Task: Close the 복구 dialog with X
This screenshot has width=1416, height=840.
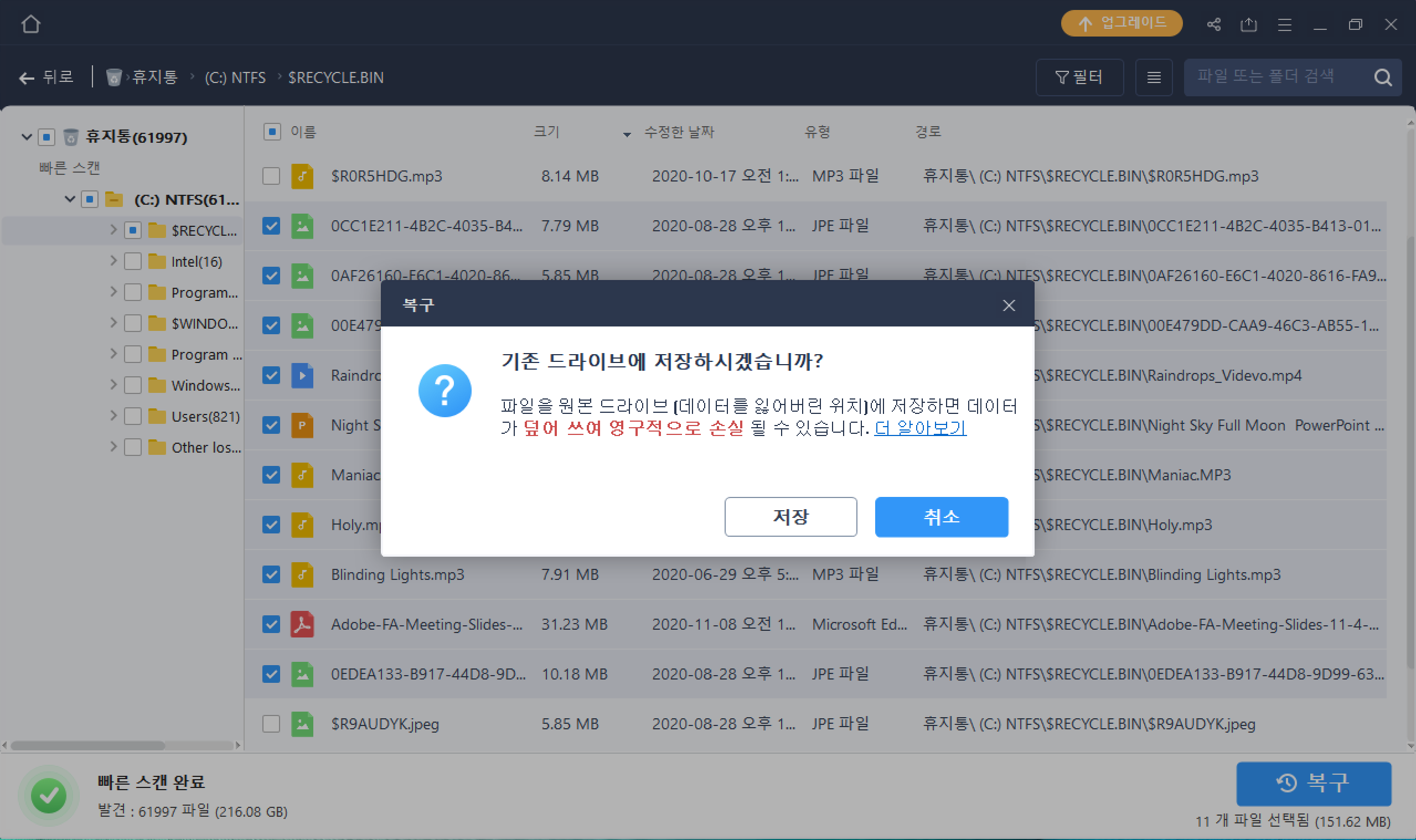Action: pyautogui.click(x=1009, y=305)
